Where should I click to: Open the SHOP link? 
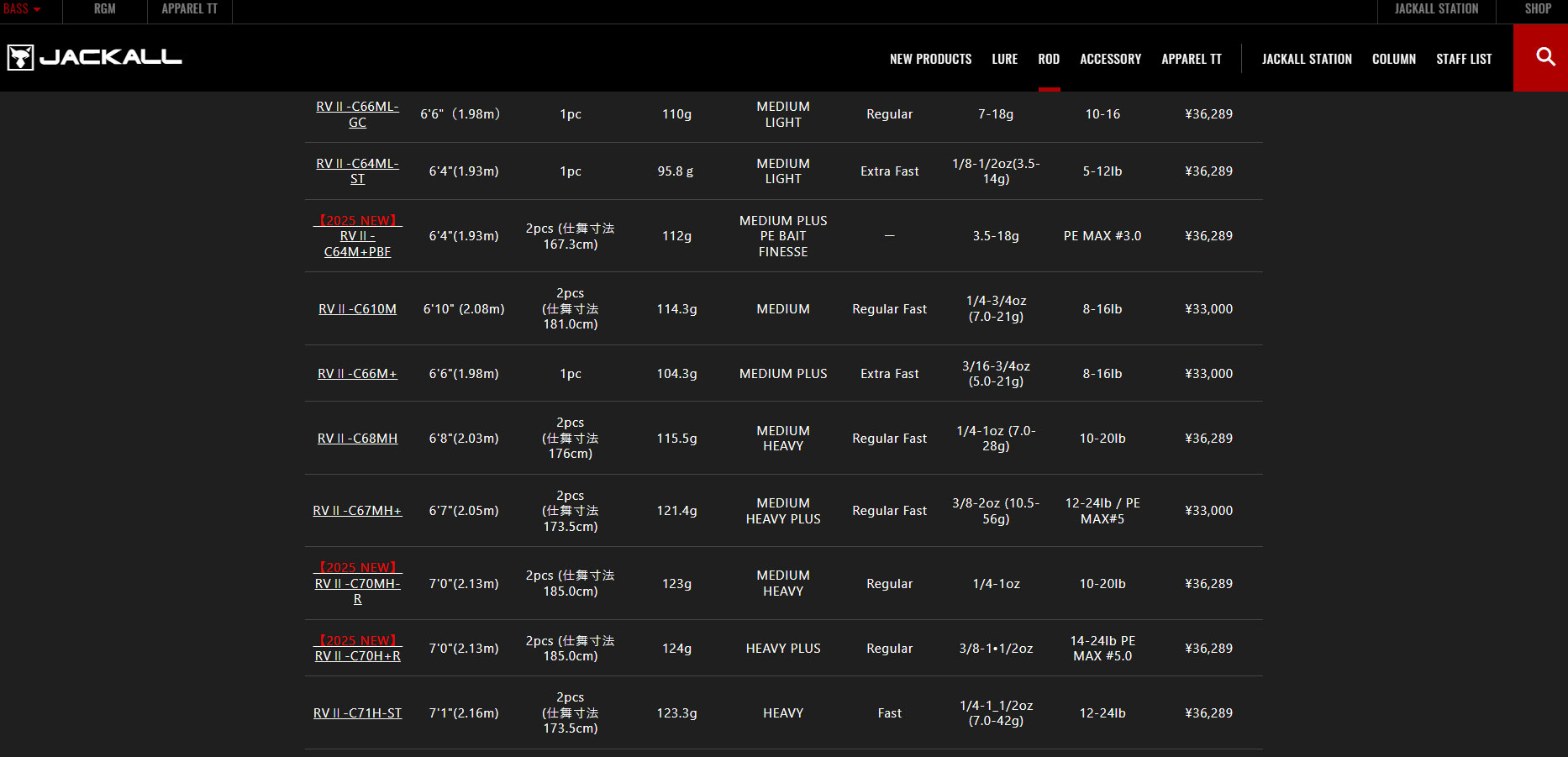click(x=1538, y=8)
